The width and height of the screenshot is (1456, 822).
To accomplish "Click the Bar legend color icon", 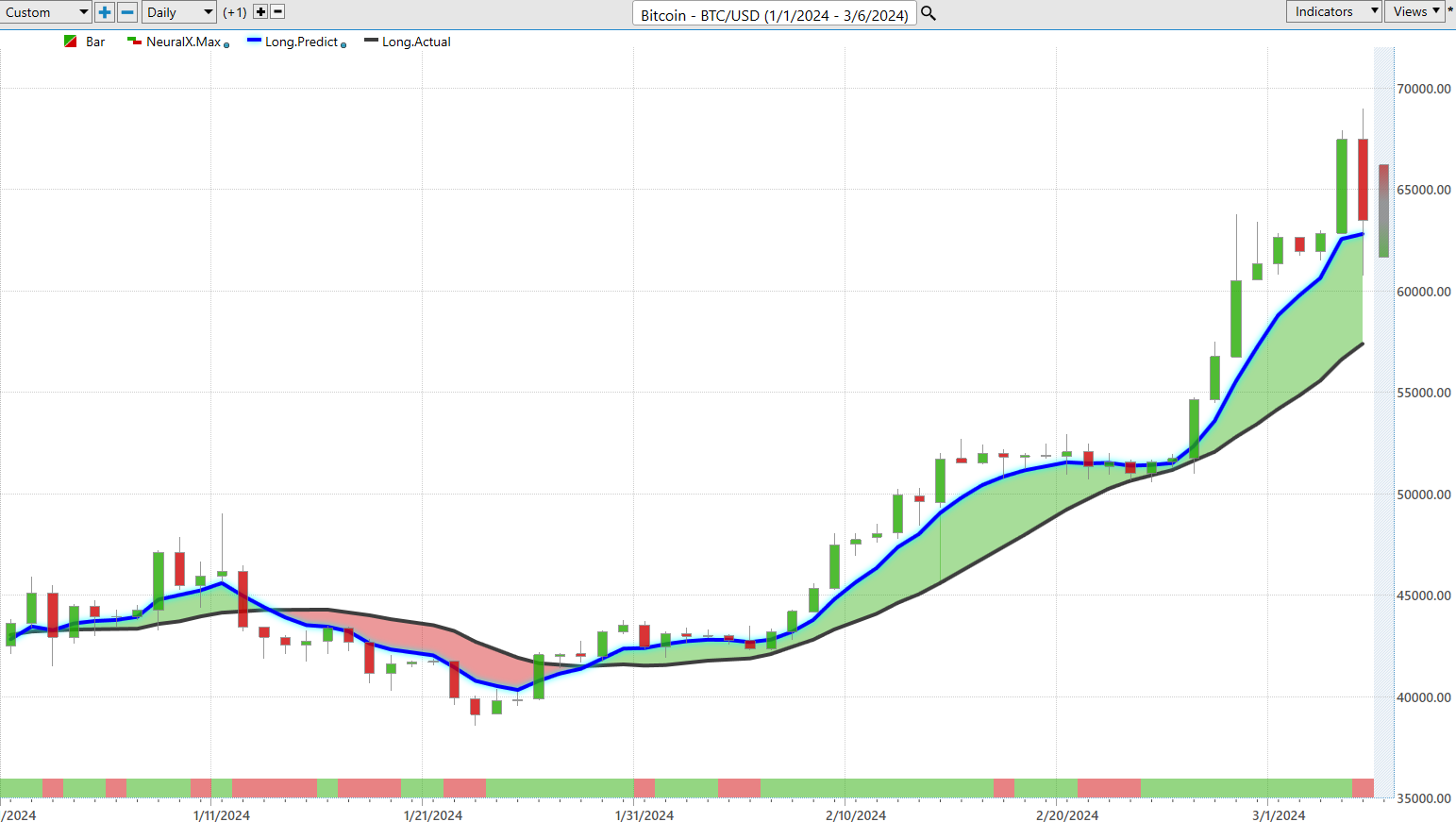I will [70, 42].
